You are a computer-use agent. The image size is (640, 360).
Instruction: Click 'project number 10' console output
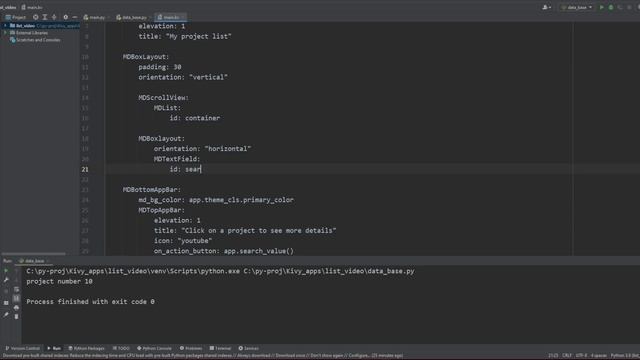tap(59, 281)
